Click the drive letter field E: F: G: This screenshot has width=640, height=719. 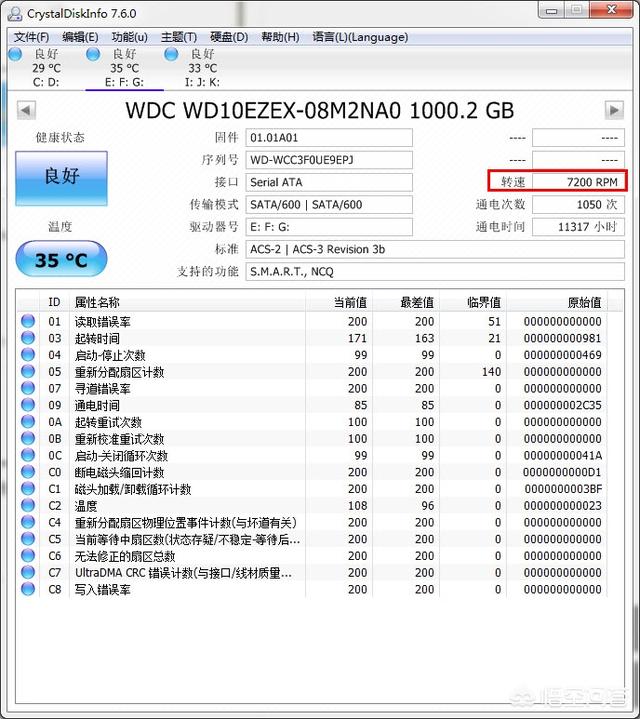(x=329, y=227)
